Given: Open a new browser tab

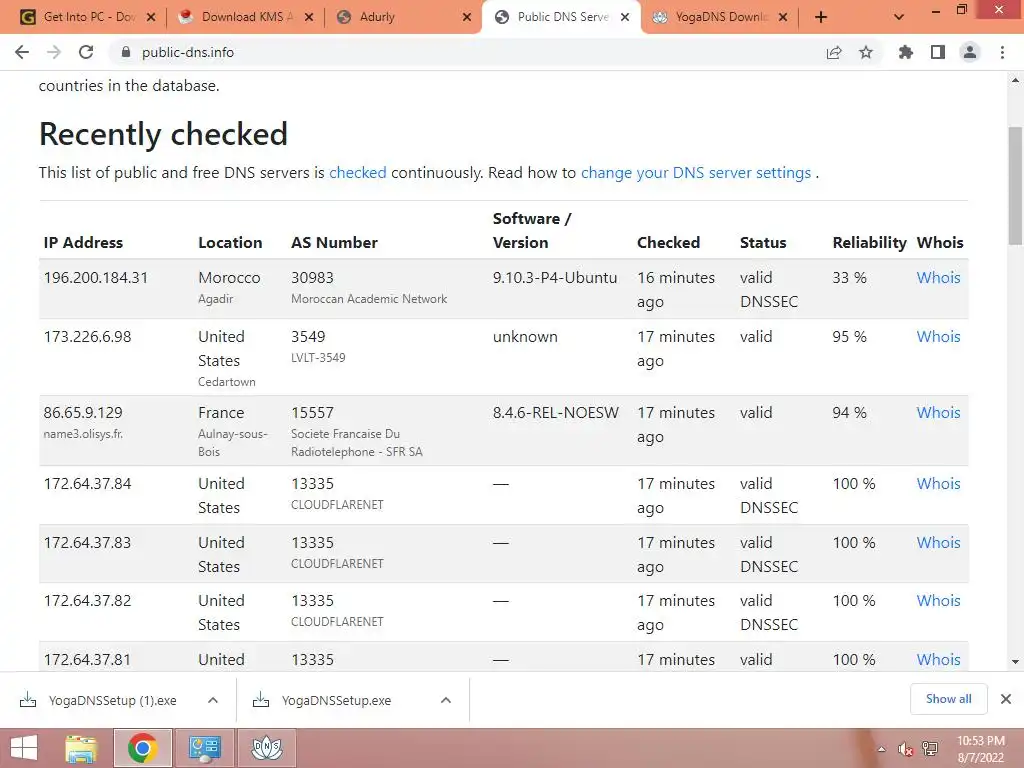Looking at the screenshot, I should (x=821, y=17).
